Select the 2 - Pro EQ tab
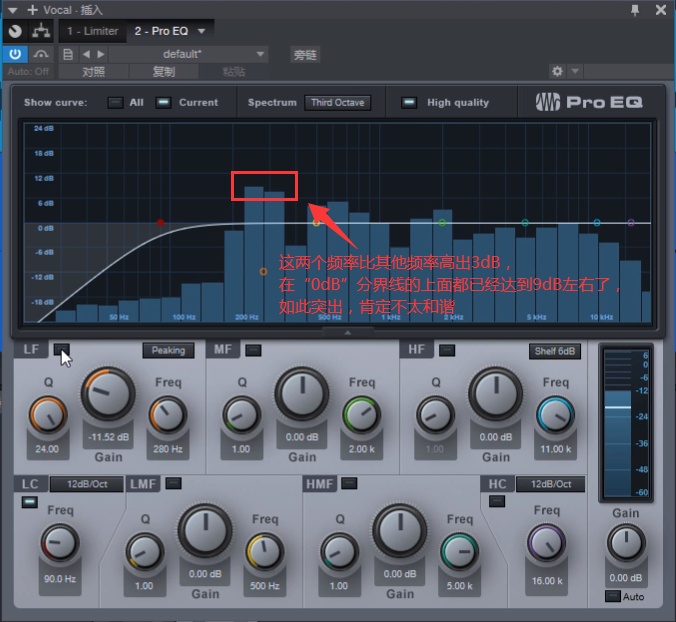 coord(161,31)
